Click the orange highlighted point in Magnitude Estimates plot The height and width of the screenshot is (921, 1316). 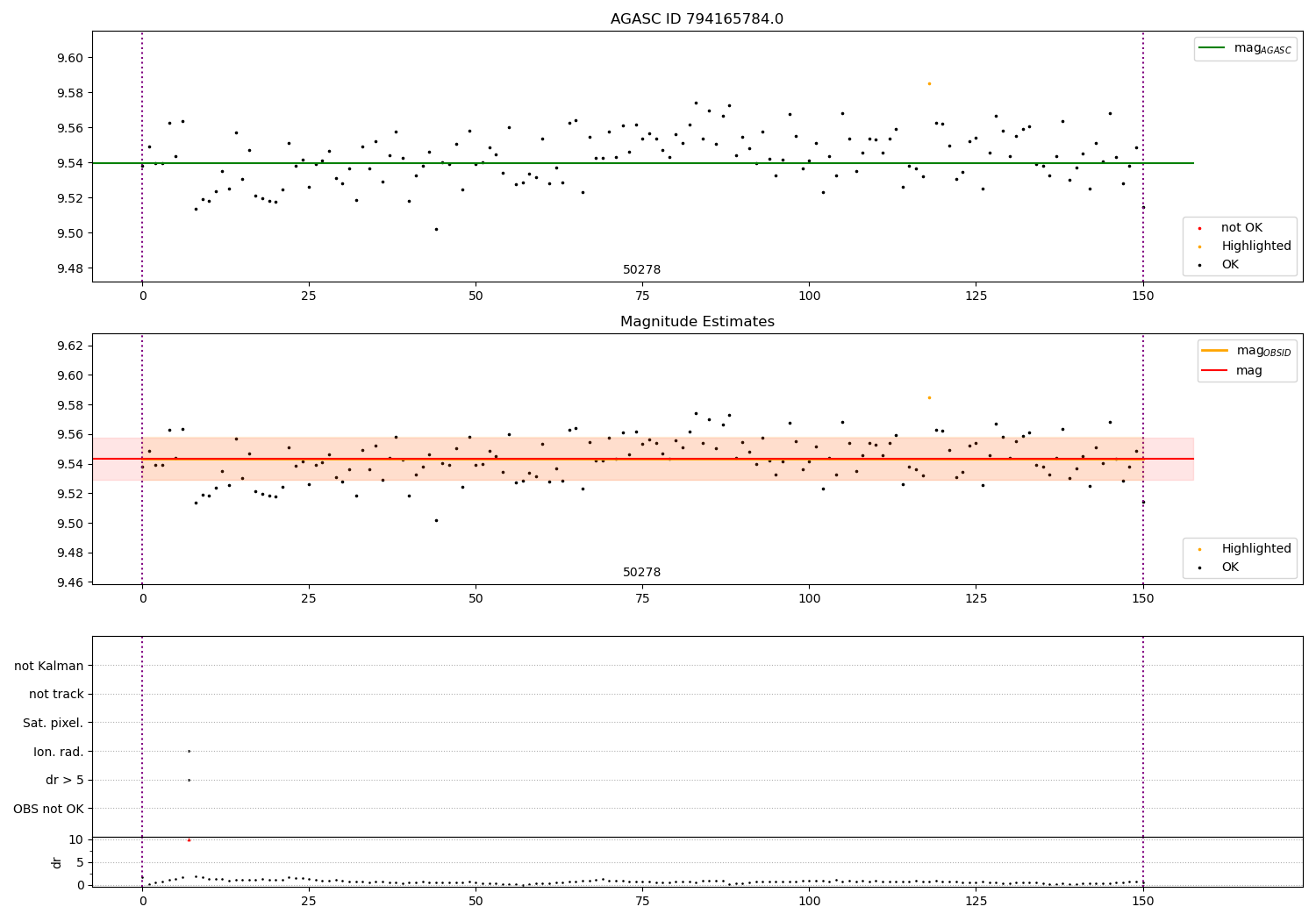coord(929,397)
